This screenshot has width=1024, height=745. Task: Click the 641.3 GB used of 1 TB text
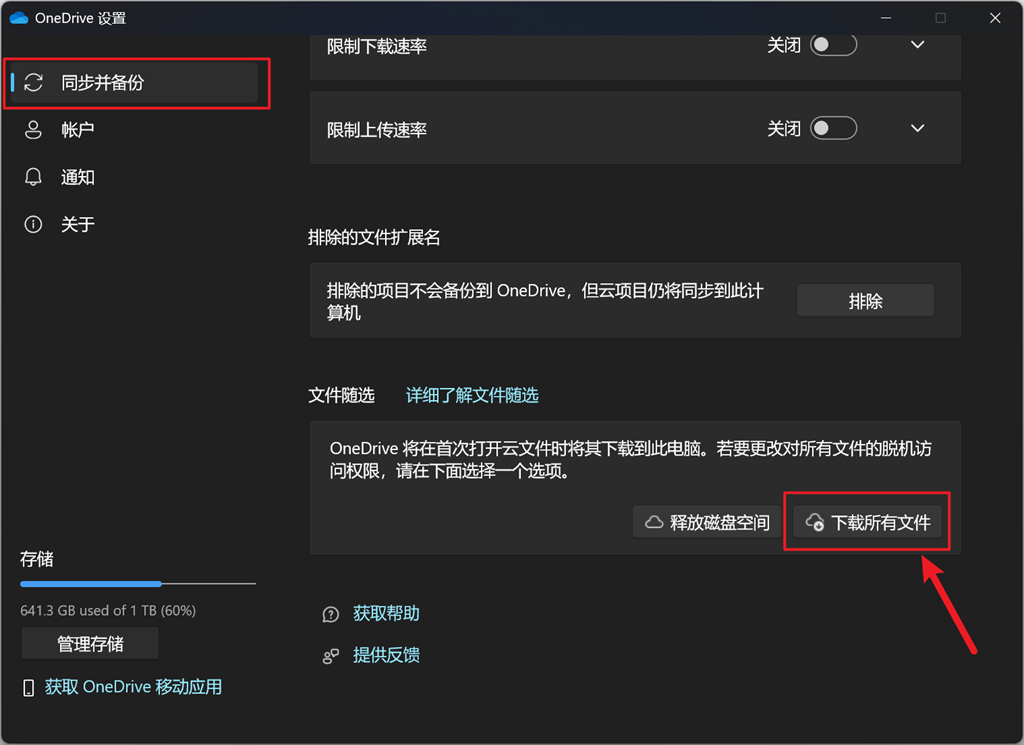coord(108,610)
